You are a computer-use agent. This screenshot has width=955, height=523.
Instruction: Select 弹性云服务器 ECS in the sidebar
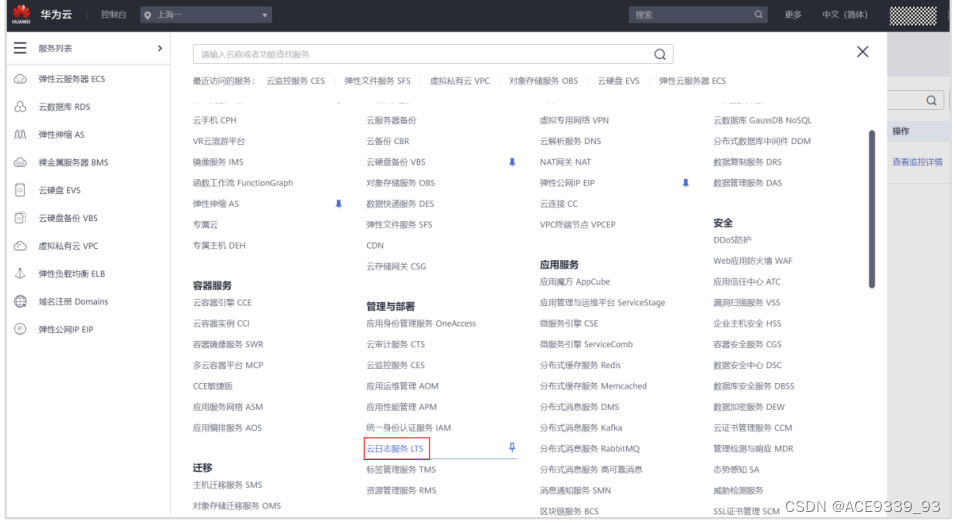(71, 79)
